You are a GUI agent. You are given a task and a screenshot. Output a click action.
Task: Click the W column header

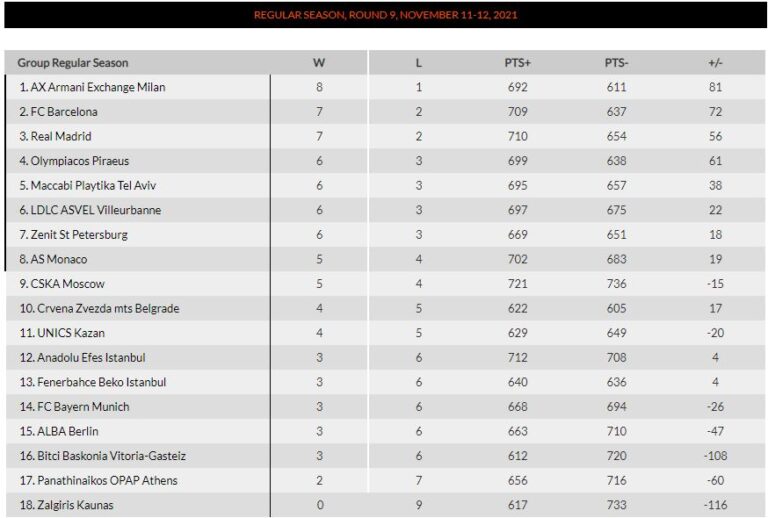pos(319,63)
